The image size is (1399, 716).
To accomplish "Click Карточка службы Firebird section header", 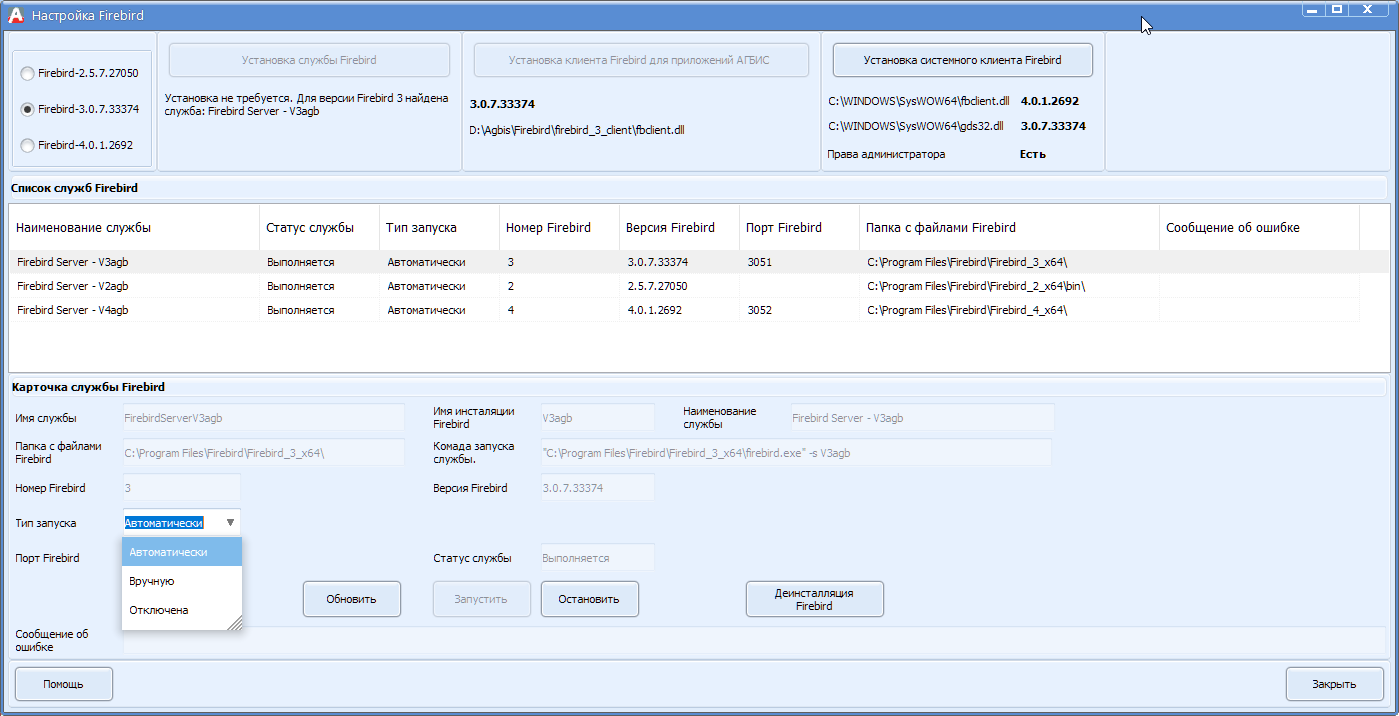I will [x=88, y=387].
